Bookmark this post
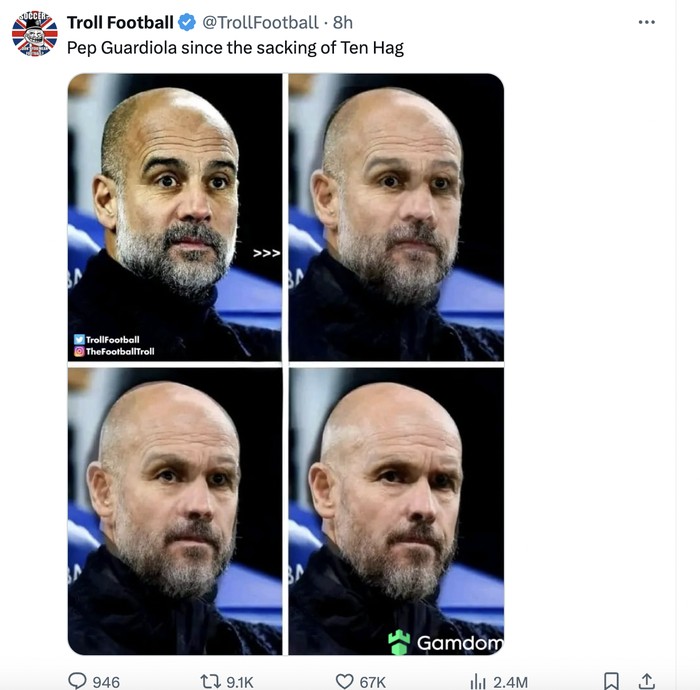This screenshot has width=700, height=690. coord(612,681)
